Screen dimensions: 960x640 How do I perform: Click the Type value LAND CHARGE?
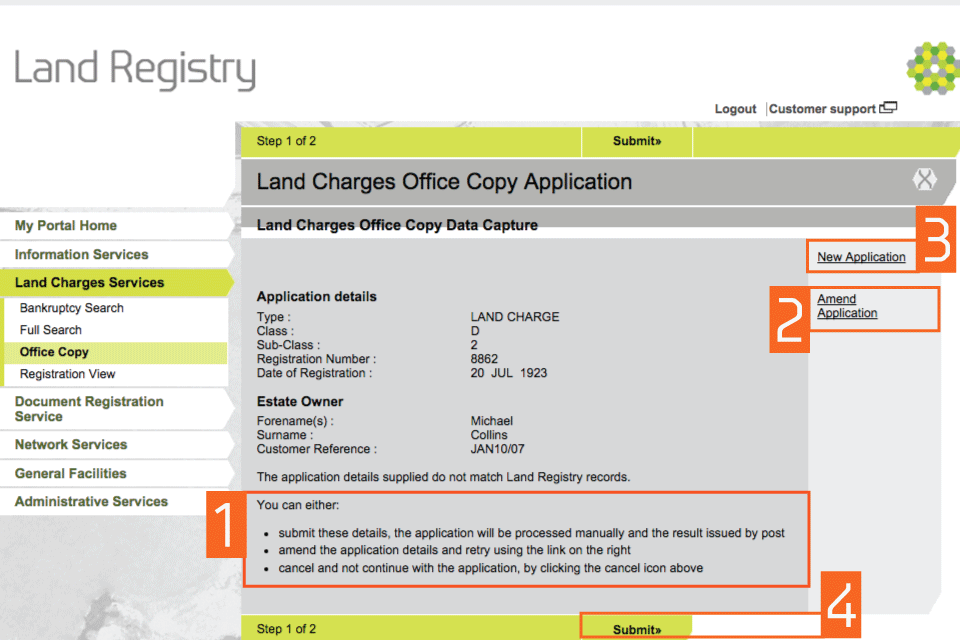point(515,317)
